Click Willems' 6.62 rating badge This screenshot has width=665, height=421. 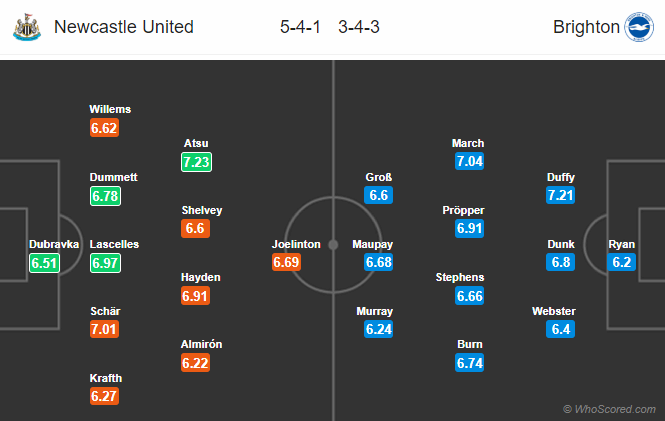104,128
